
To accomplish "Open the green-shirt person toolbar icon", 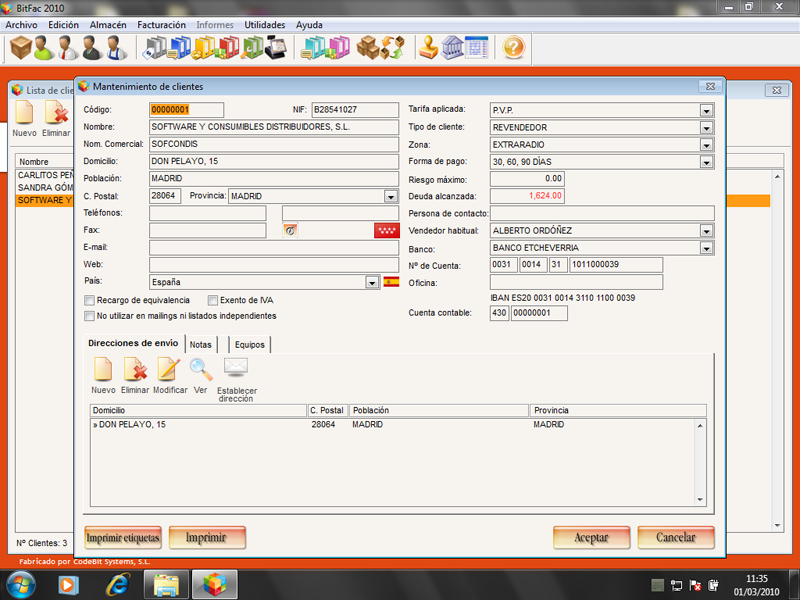I will 44,47.
